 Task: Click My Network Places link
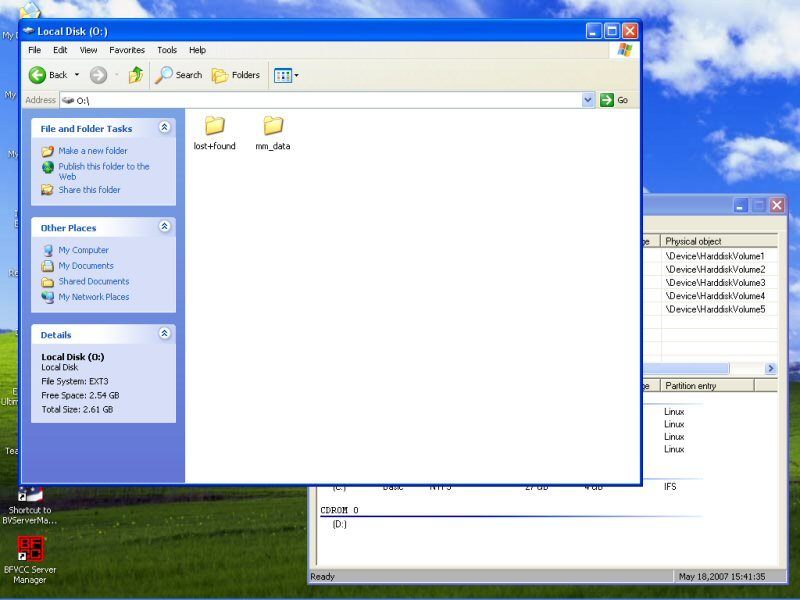point(94,296)
